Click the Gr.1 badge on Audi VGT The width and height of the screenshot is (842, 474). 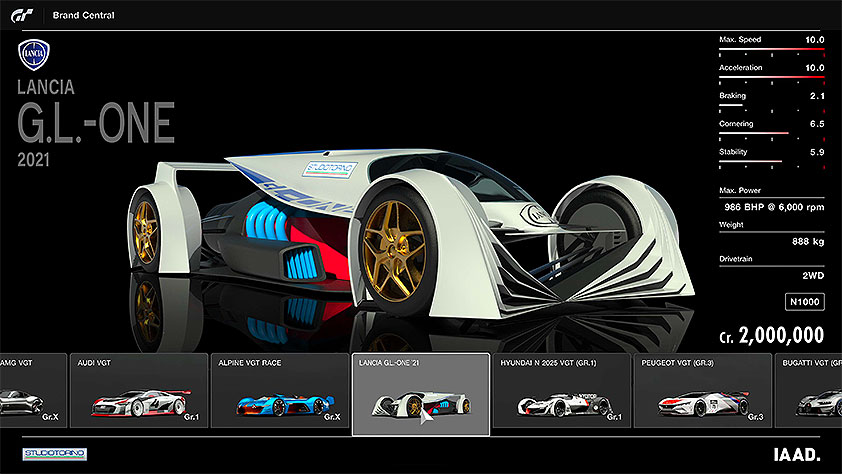[191, 417]
